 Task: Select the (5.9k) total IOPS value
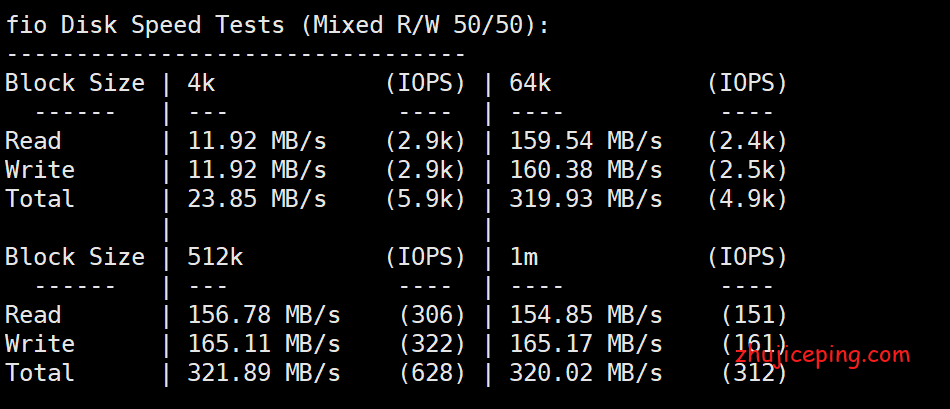pyautogui.click(x=425, y=199)
